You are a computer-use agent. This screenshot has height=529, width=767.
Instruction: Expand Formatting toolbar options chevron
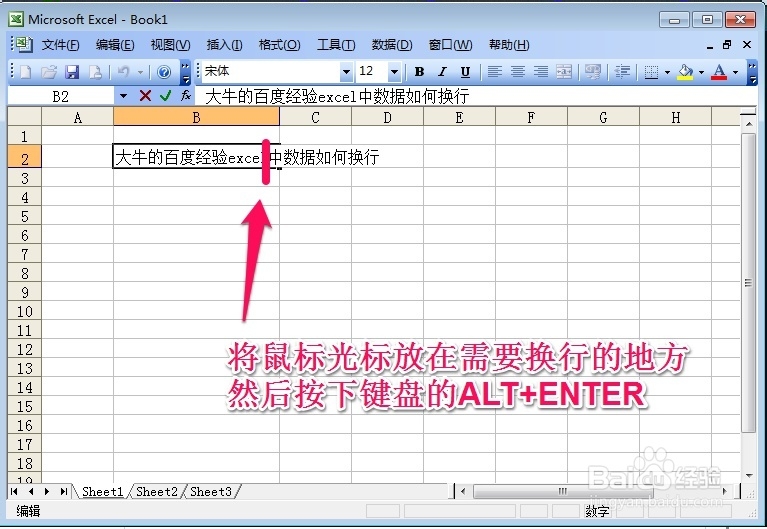tap(752, 72)
